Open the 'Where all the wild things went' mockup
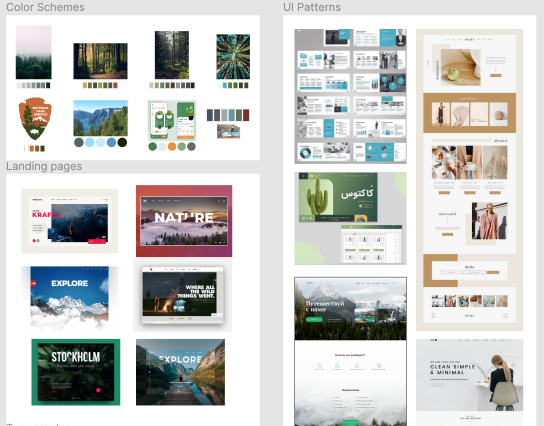544x426 pixels. point(182,295)
